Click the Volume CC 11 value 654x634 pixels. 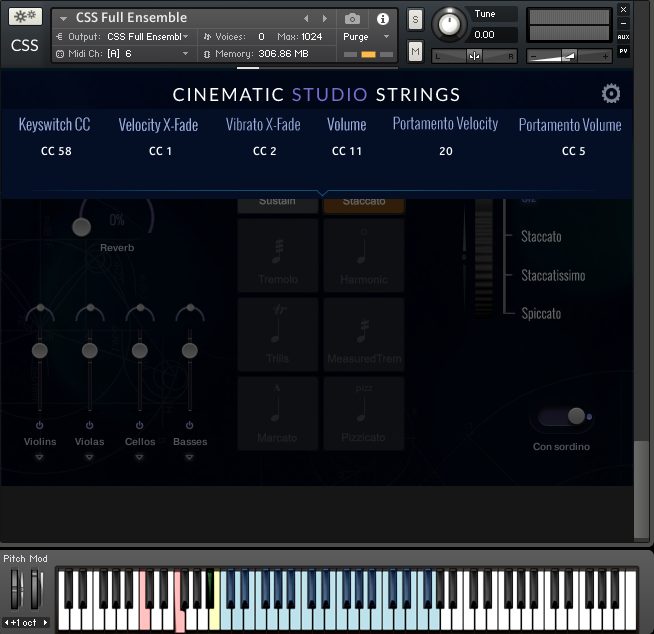coord(347,151)
